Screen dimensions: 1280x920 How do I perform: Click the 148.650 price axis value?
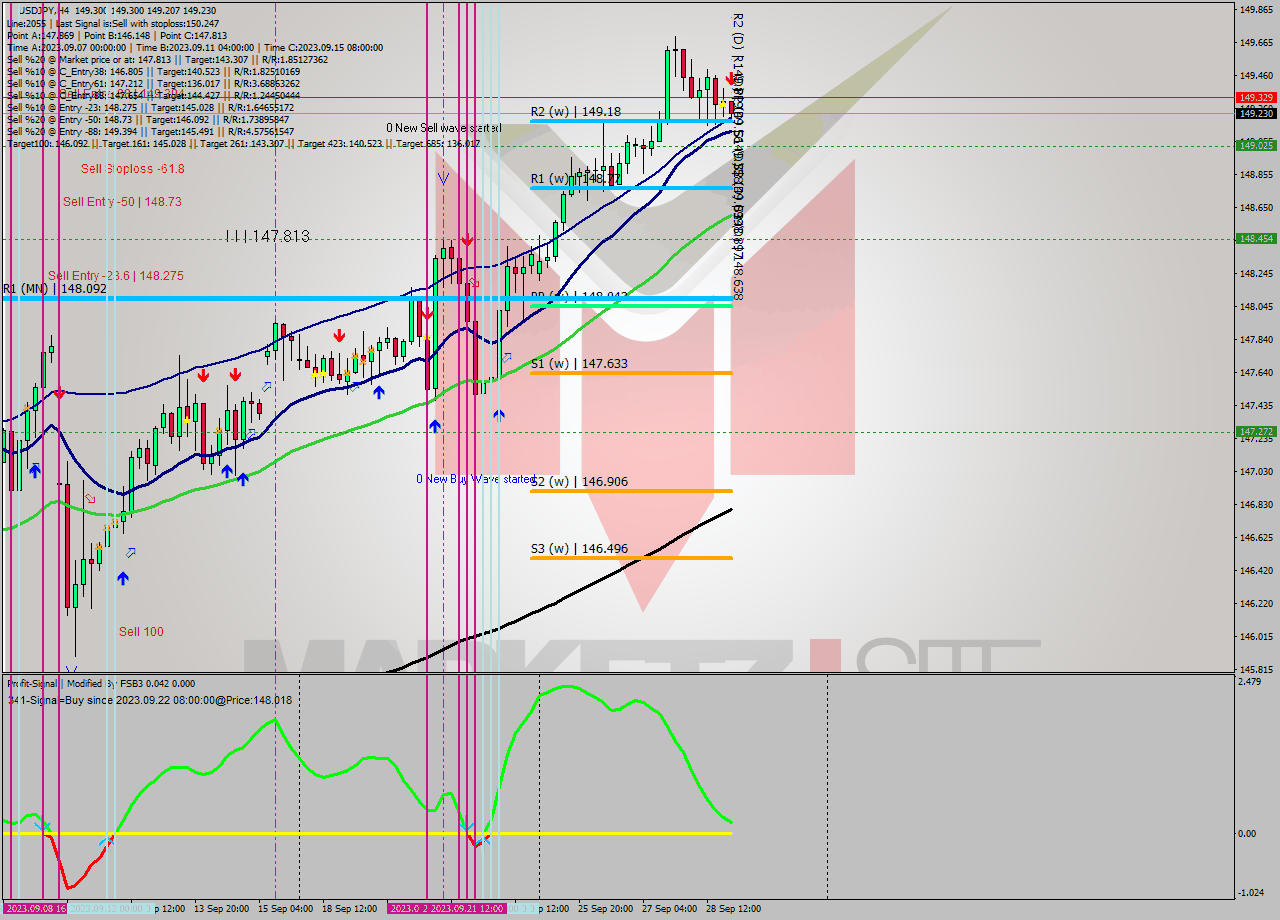(1255, 207)
